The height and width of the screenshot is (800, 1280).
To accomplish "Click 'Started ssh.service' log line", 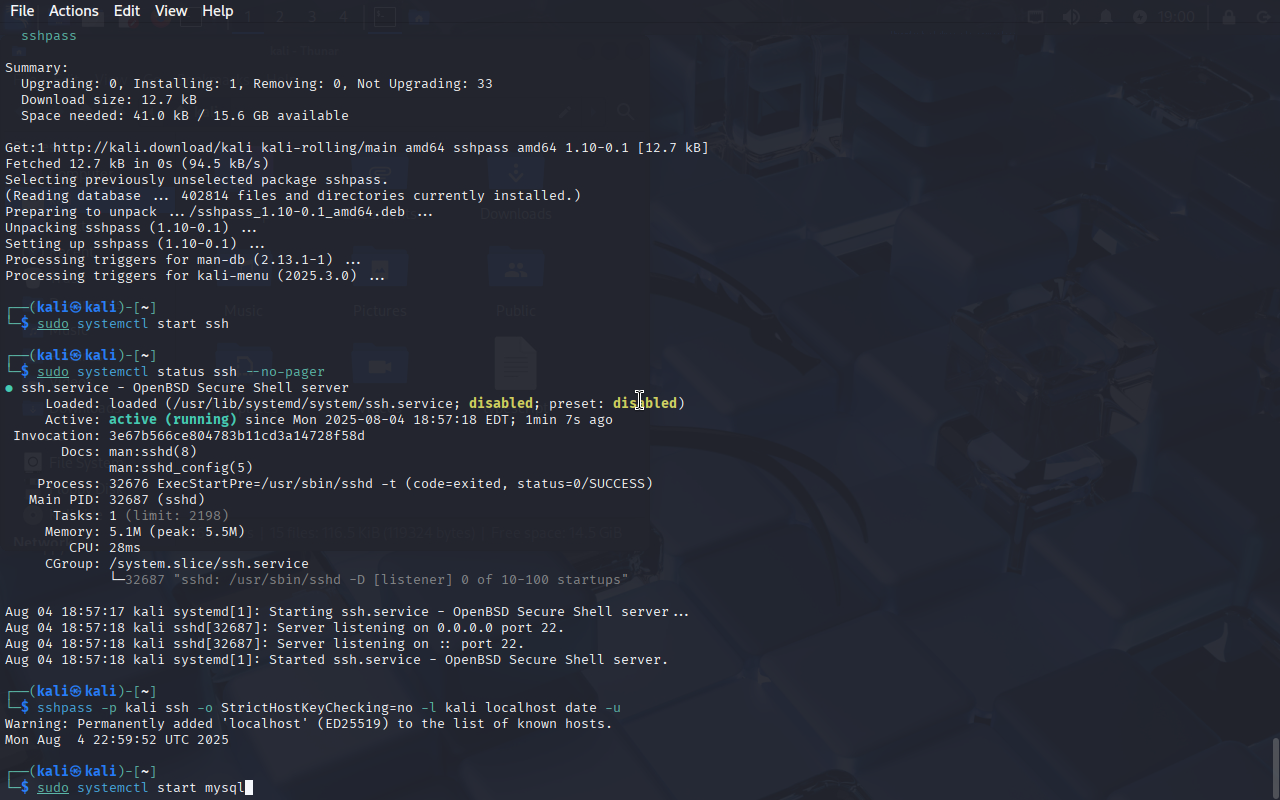I will (x=337, y=660).
